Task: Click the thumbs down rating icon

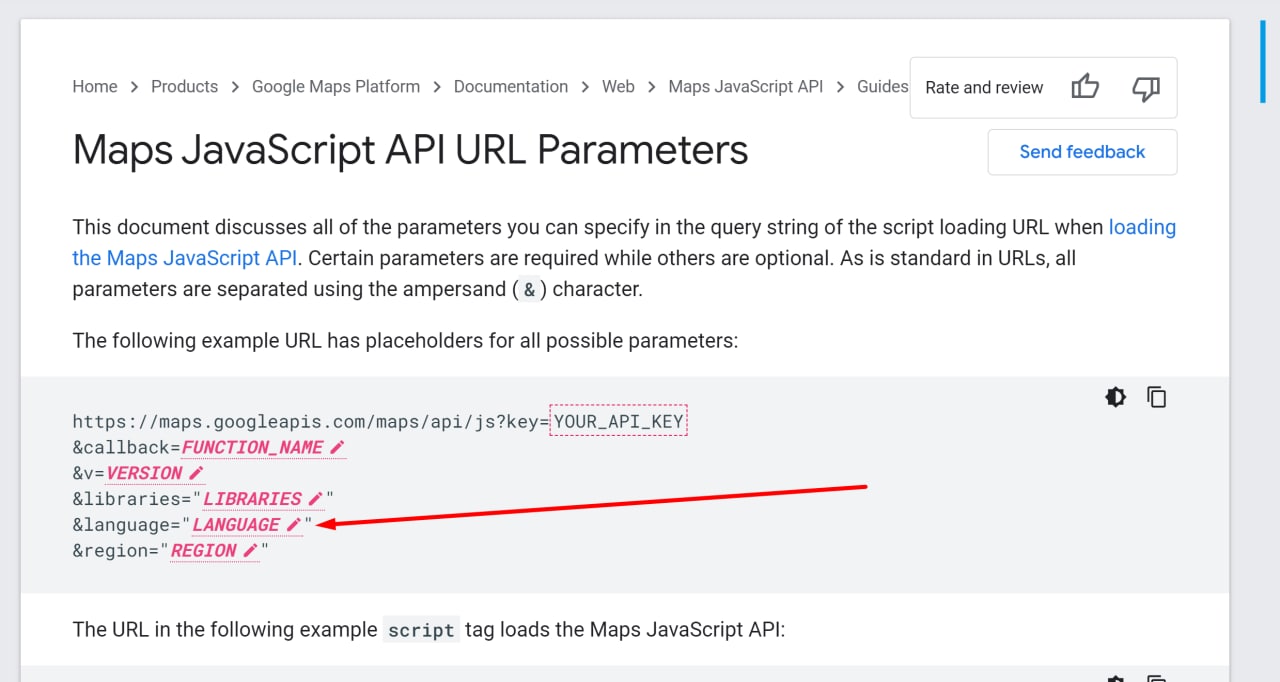Action: click(1145, 87)
